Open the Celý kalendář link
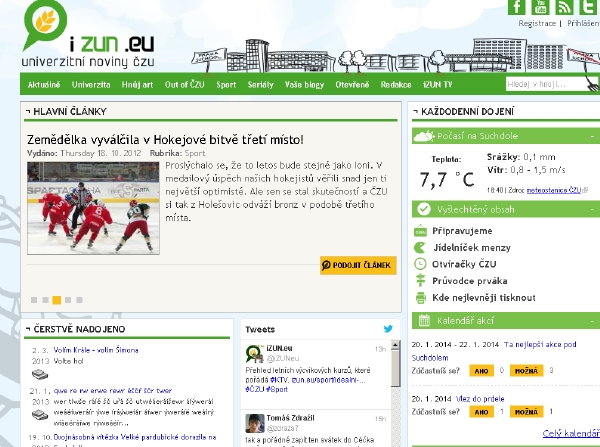600x447 pixels. (x=571, y=433)
